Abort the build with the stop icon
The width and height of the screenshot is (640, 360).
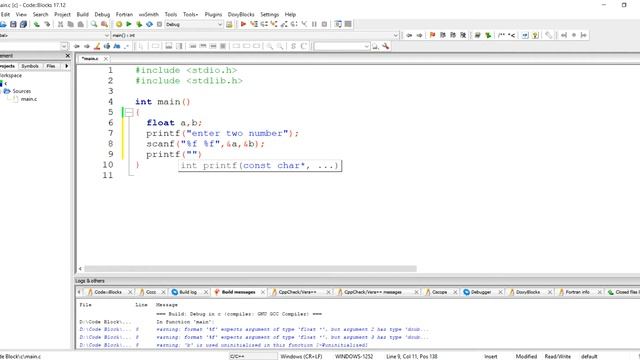pos(160,24)
